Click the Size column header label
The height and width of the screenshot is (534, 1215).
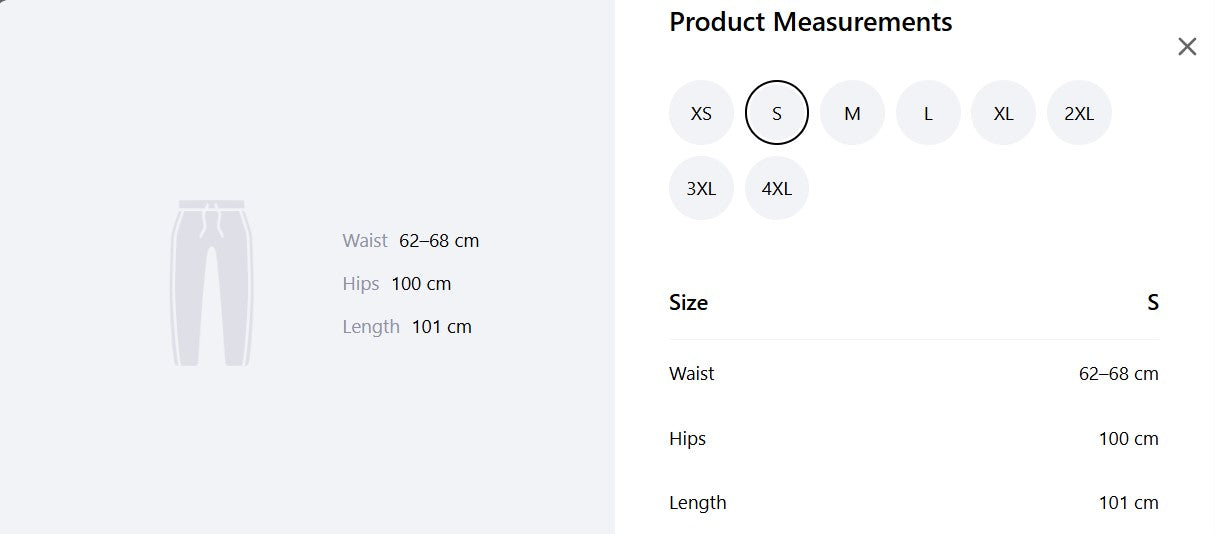[x=688, y=303]
